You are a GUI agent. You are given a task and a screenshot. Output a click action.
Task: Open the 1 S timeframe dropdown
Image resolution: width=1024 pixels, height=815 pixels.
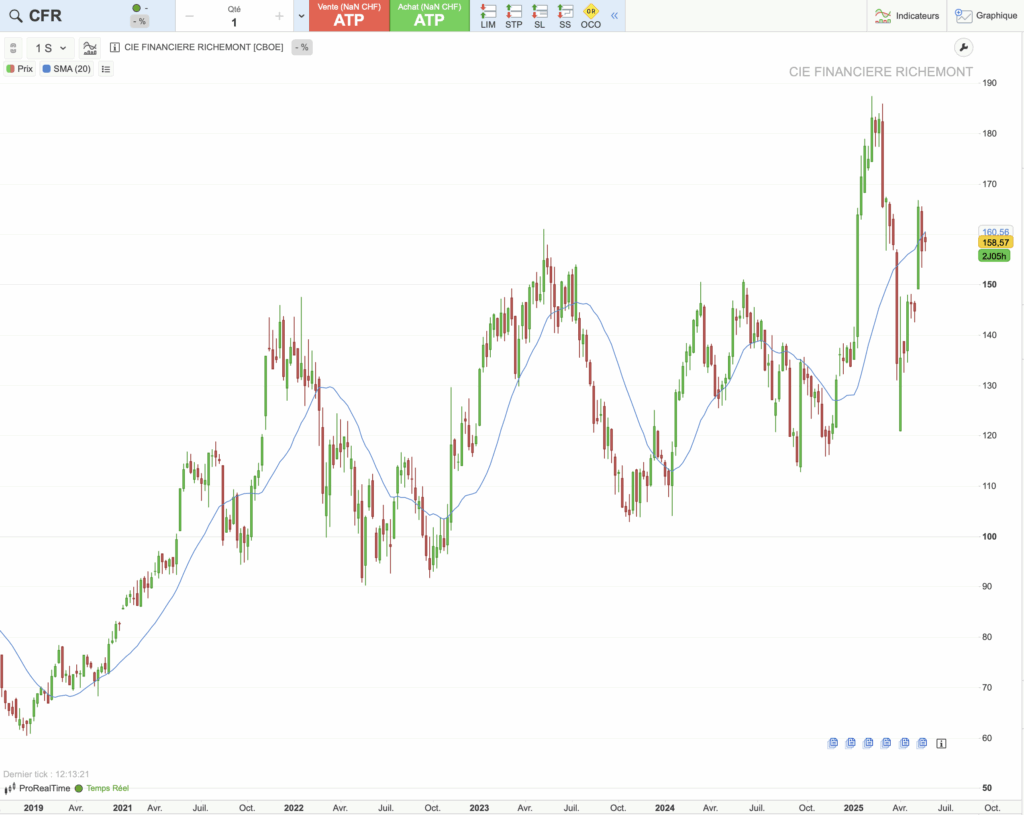click(50, 48)
